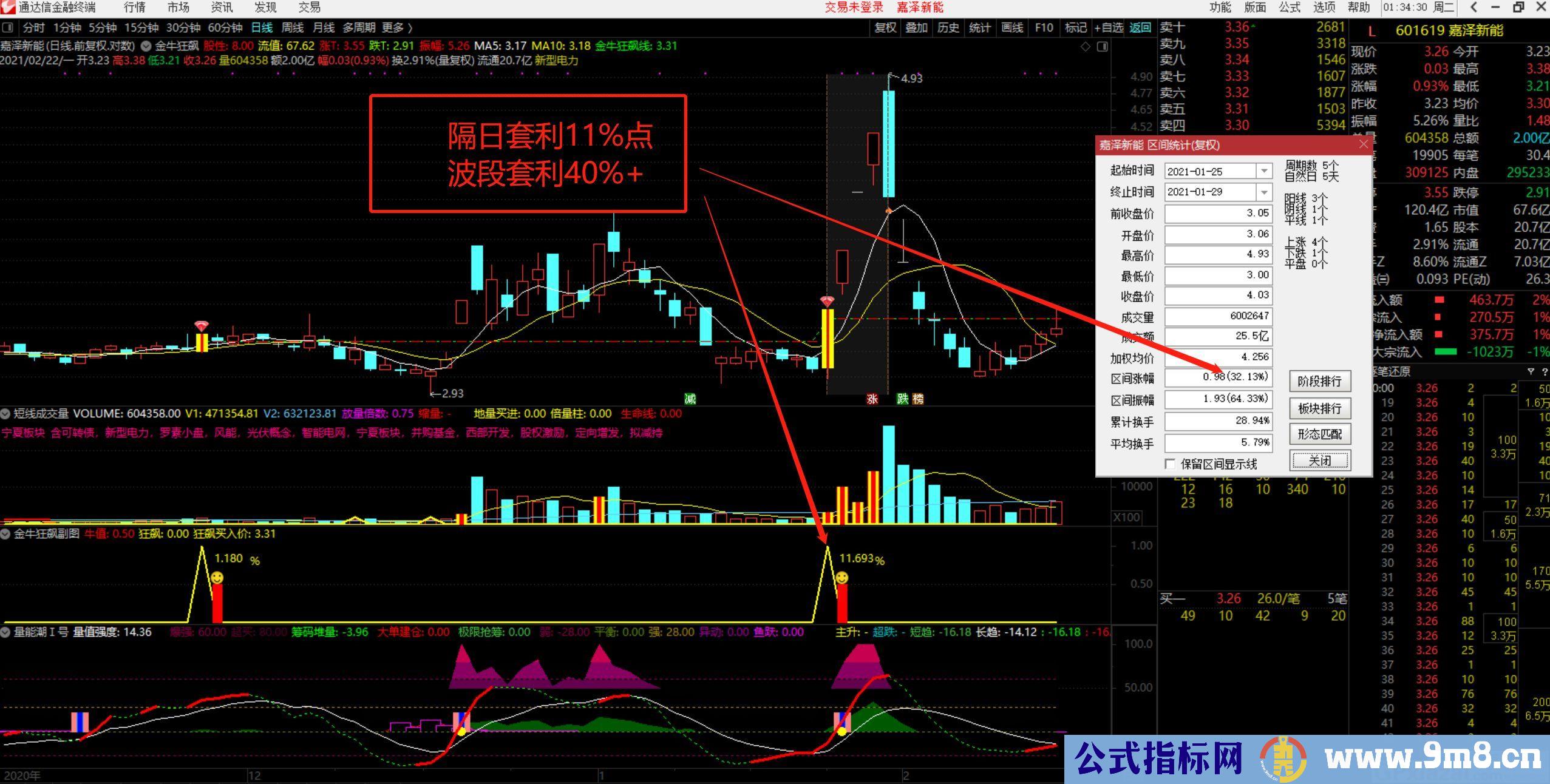The width and height of the screenshot is (1550, 784).
Task: Open the 起始时间 date dropdown
Action: [1264, 172]
